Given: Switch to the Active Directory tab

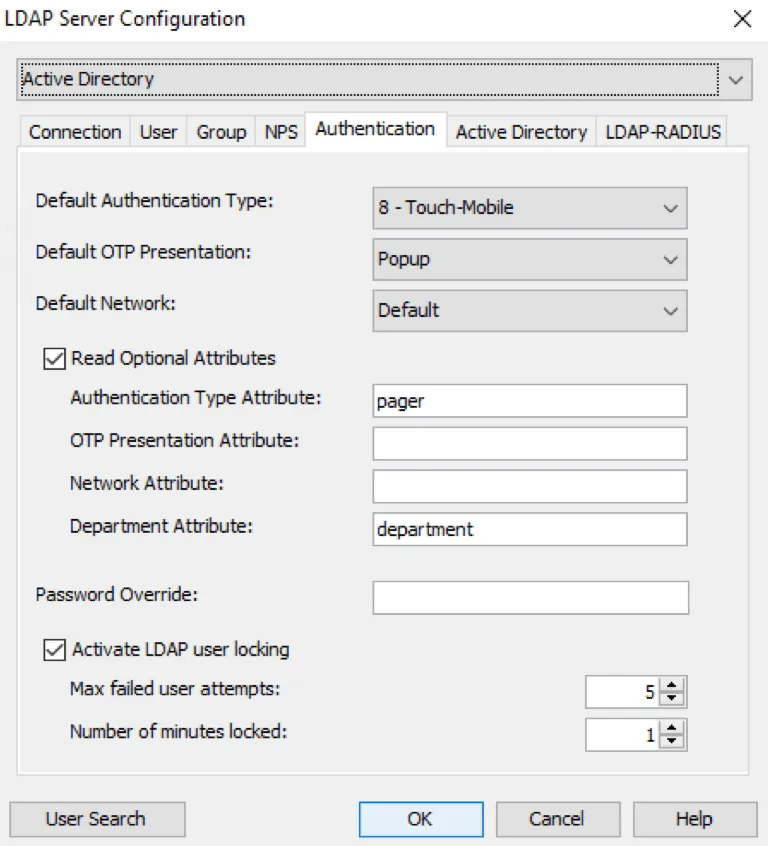Looking at the screenshot, I should [520, 131].
